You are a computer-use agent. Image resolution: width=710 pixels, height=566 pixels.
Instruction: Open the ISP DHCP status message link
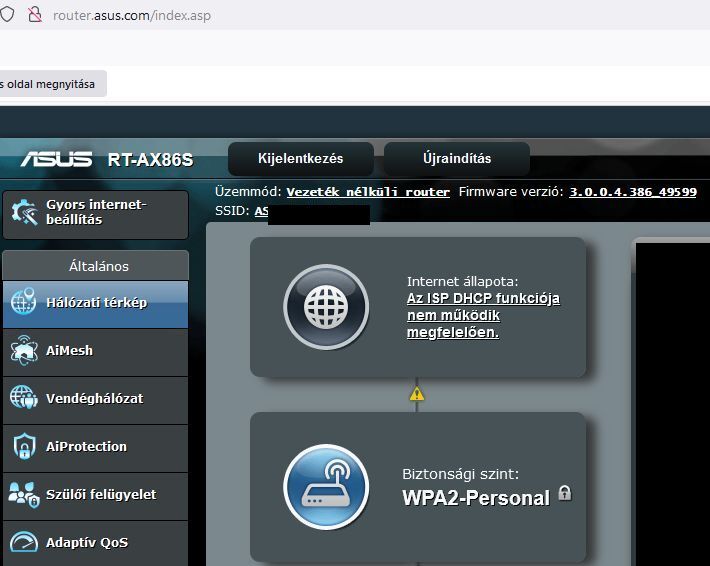[483, 315]
